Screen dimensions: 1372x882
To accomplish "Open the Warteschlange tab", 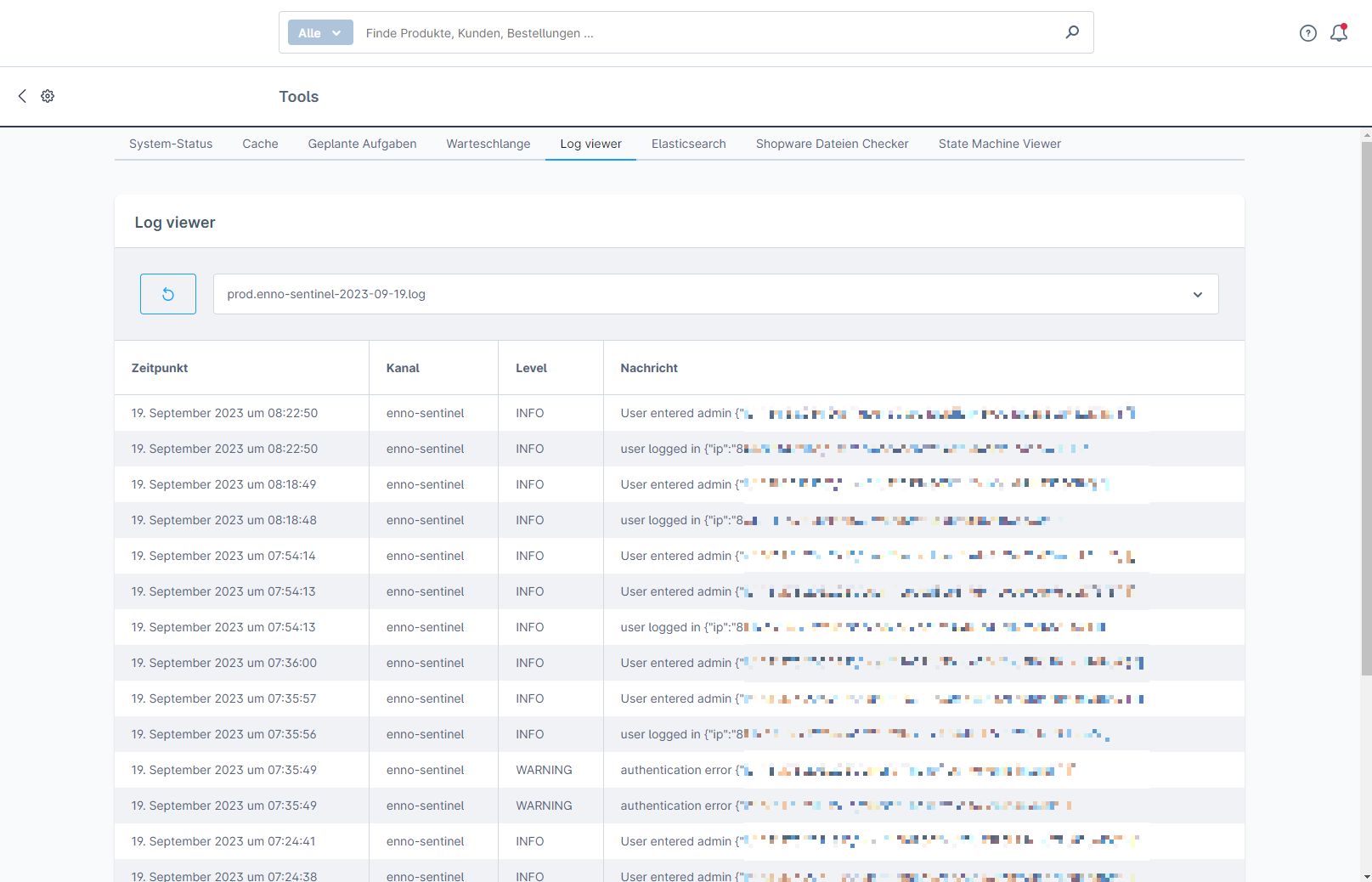I will [488, 144].
